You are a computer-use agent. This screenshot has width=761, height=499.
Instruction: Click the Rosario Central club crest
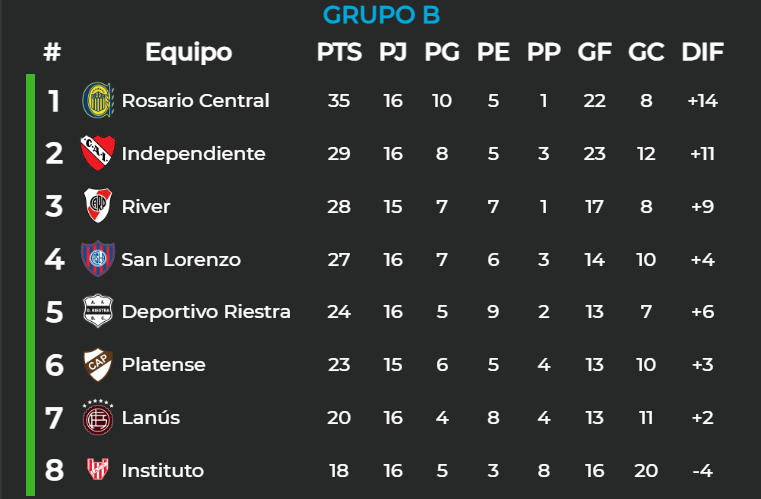98,100
